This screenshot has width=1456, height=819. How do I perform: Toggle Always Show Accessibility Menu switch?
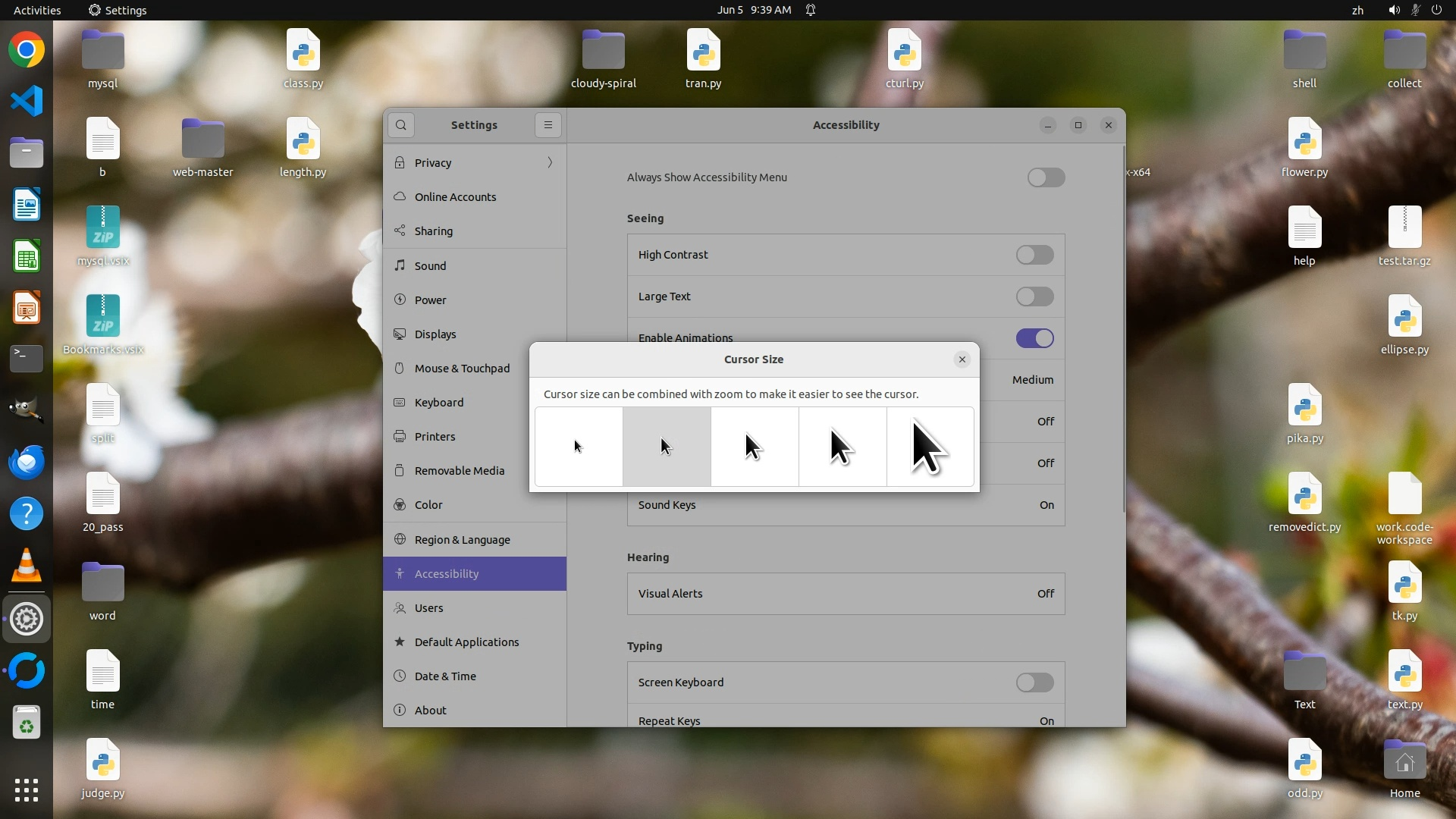(x=1046, y=177)
